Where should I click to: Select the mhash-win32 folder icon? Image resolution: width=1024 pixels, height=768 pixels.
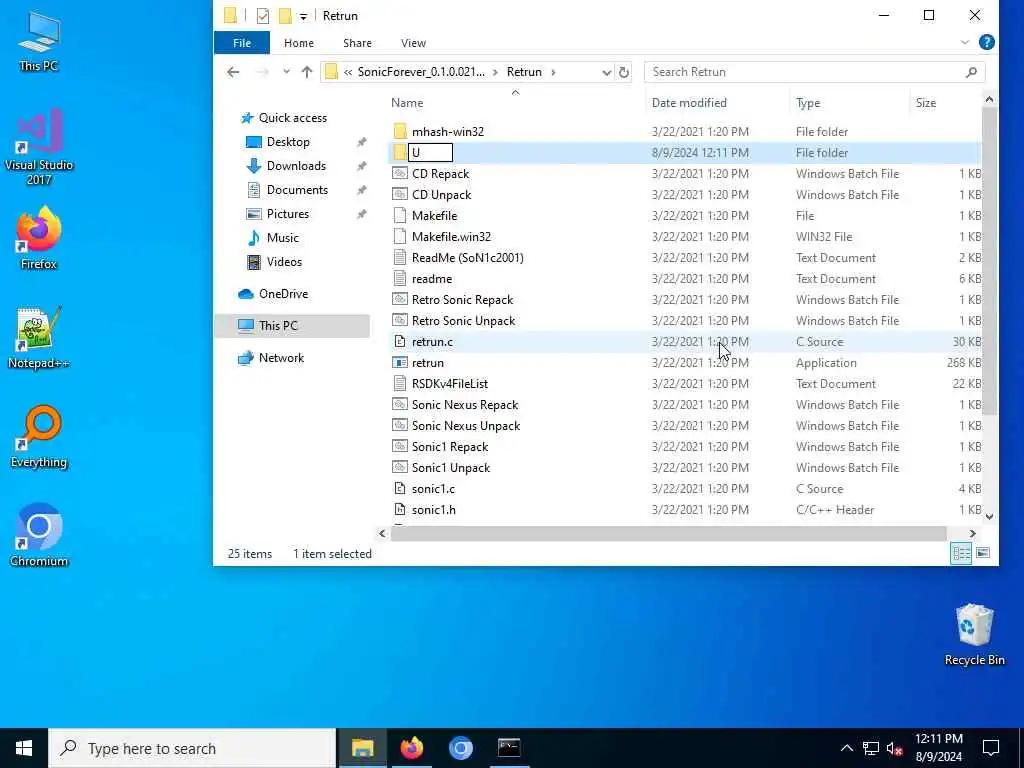pyautogui.click(x=400, y=132)
